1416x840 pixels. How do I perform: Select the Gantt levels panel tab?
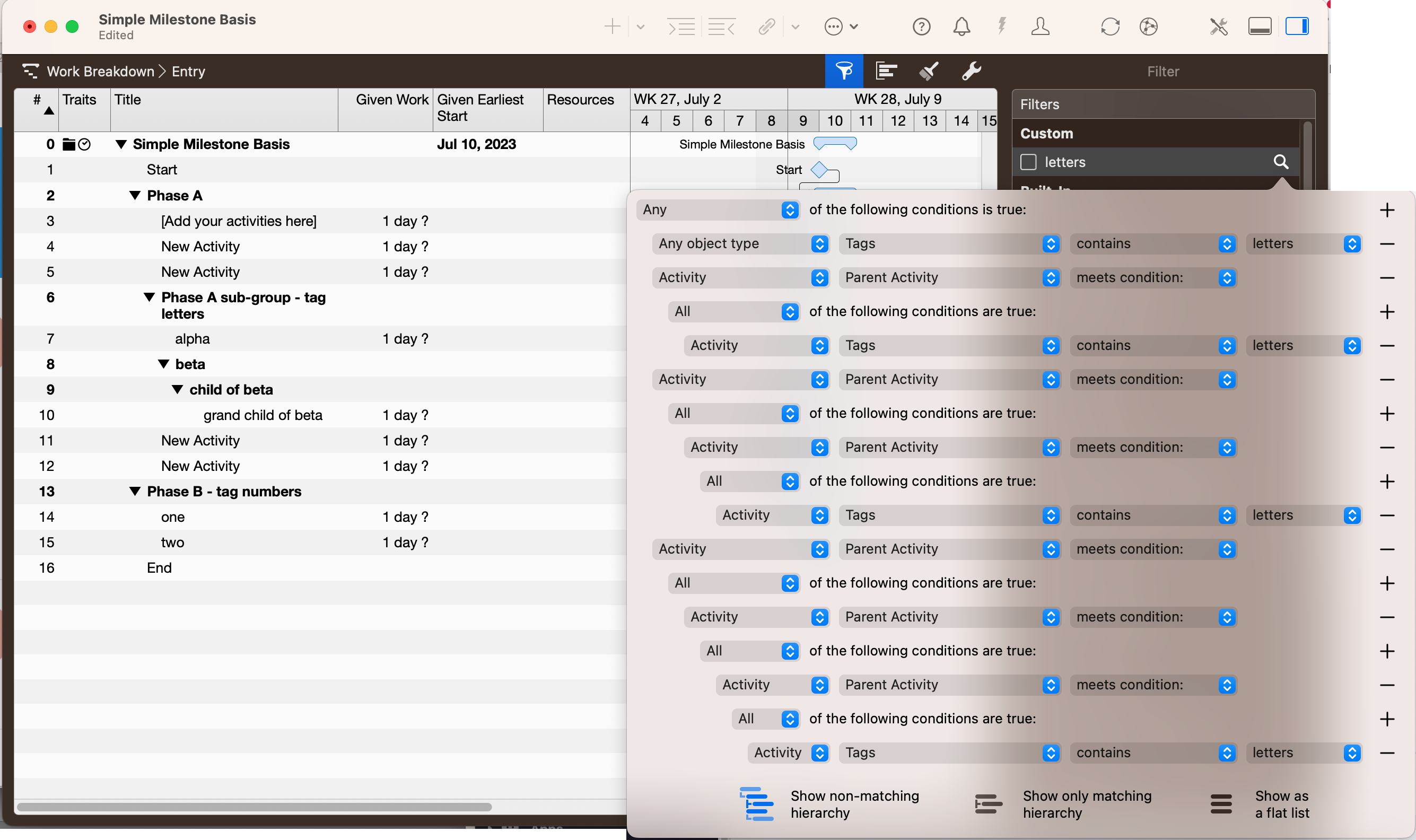(886, 71)
